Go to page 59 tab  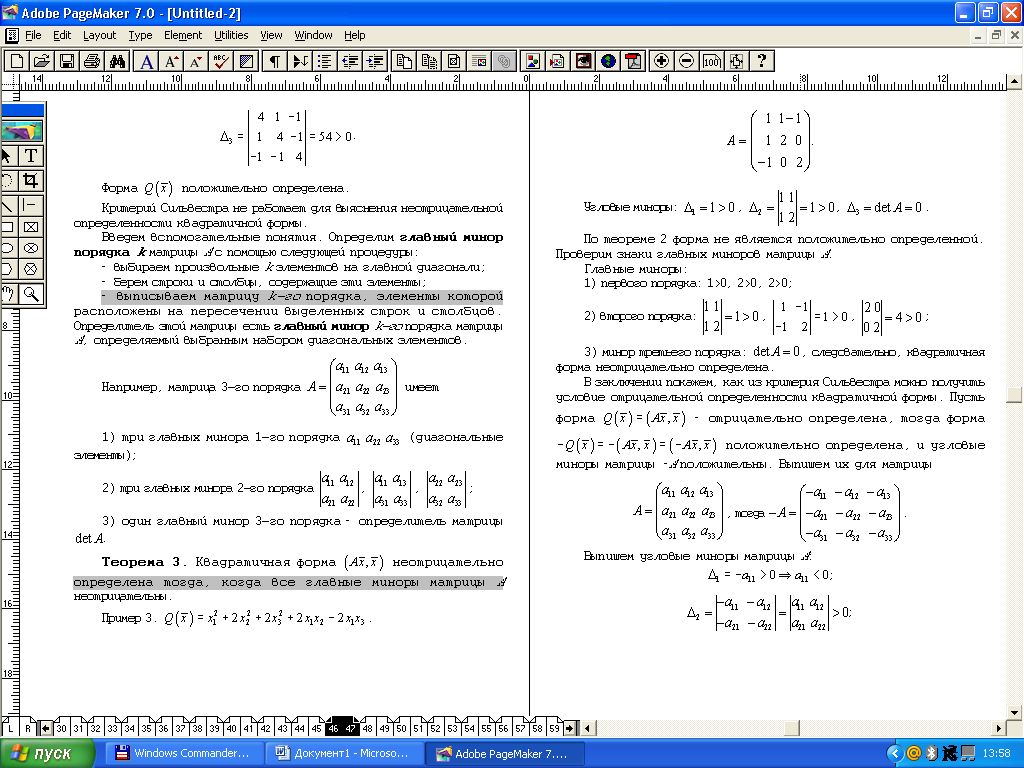tap(554, 728)
